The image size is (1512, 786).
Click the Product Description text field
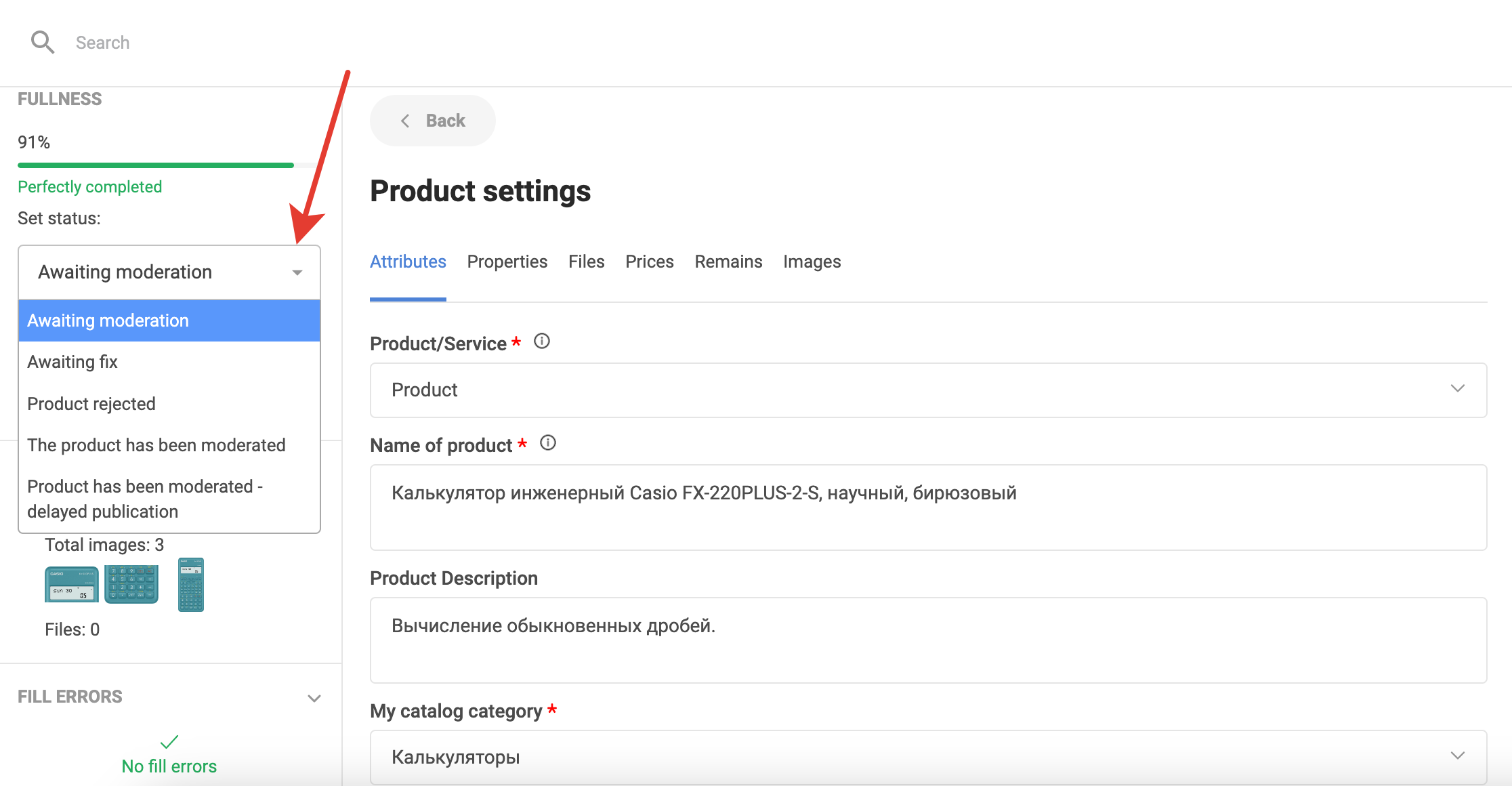[928, 640]
